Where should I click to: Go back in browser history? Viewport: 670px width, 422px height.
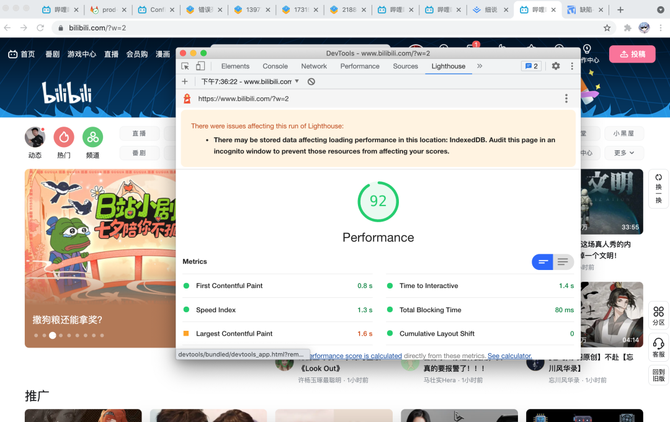pos(7,28)
